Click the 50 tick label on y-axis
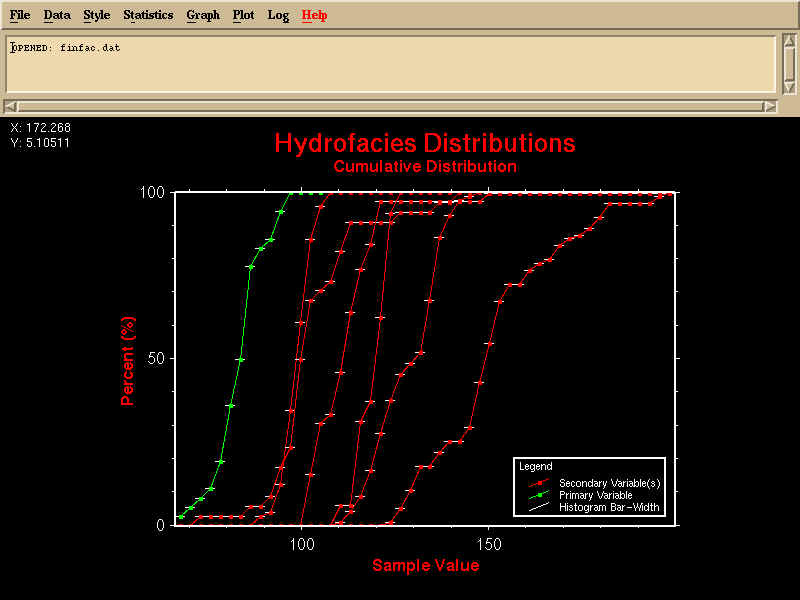 tap(156, 359)
